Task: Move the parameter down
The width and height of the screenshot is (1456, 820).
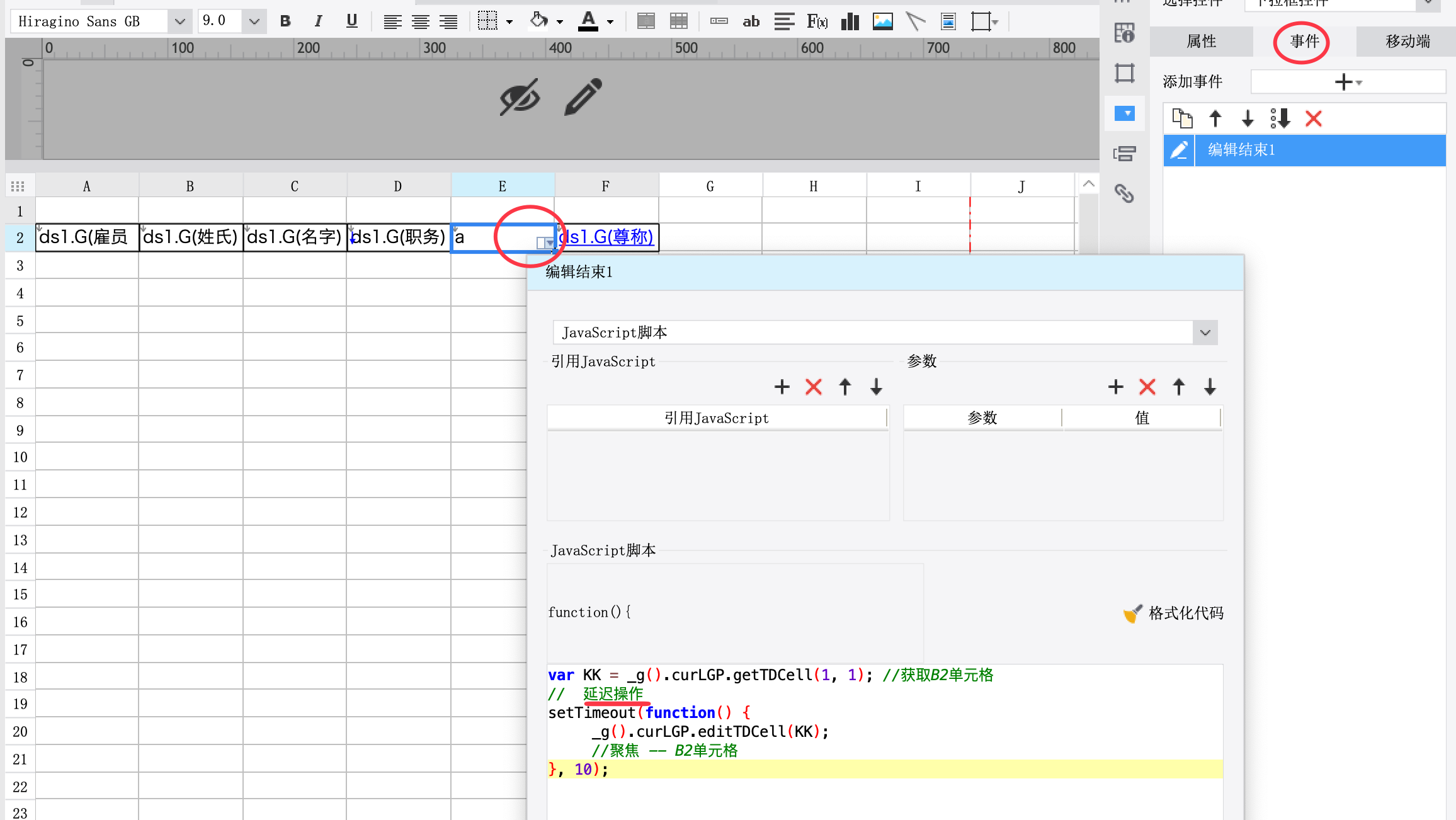Action: click(x=1210, y=387)
